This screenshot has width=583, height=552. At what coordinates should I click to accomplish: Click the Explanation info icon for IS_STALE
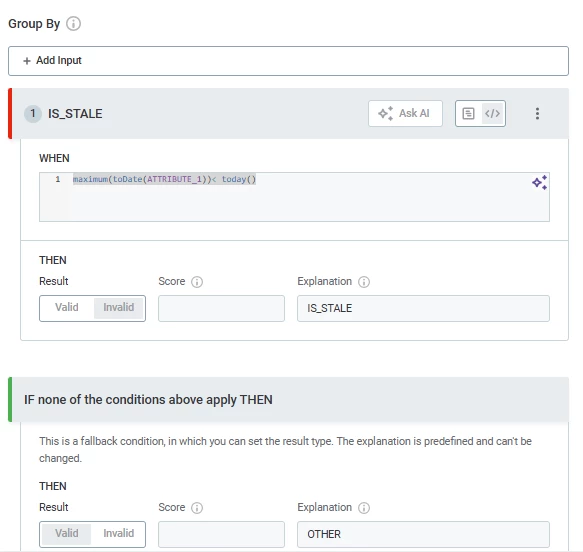pos(364,282)
